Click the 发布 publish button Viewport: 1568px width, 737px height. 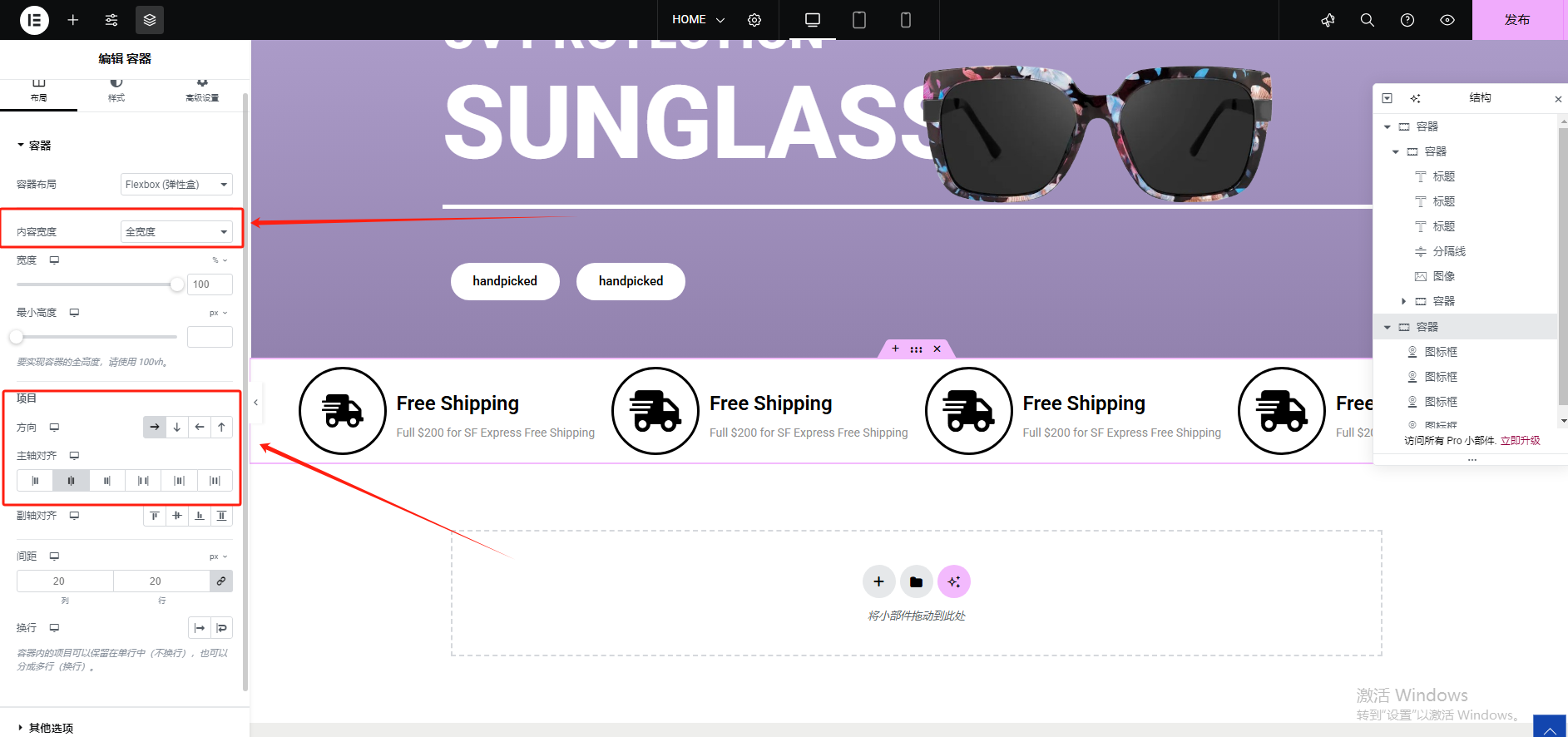coord(1517,20)
